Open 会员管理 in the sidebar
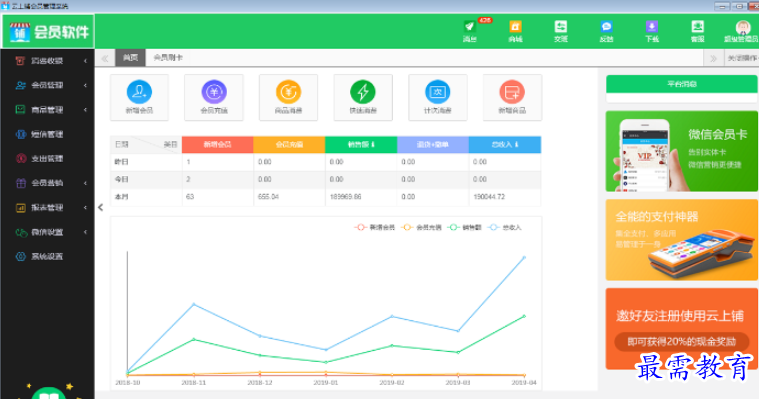Image resolution: width=759 pixels, height=399 pixels. click(x=47, y=85)
